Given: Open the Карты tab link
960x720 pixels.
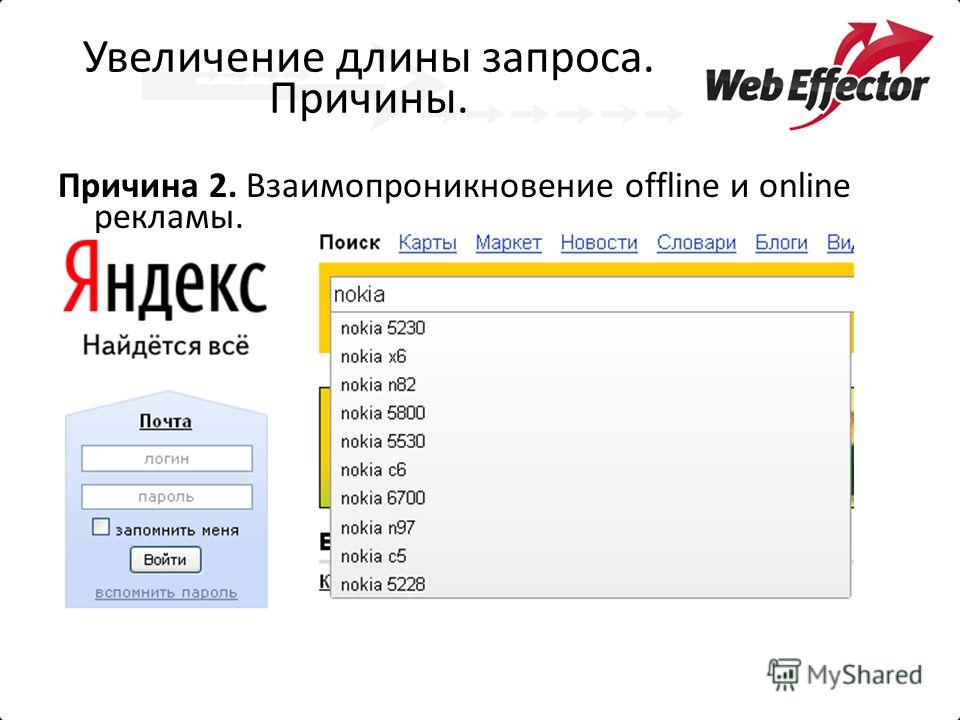Looking at the screenshot, I should pyautogui.click(x=427, y=243).
